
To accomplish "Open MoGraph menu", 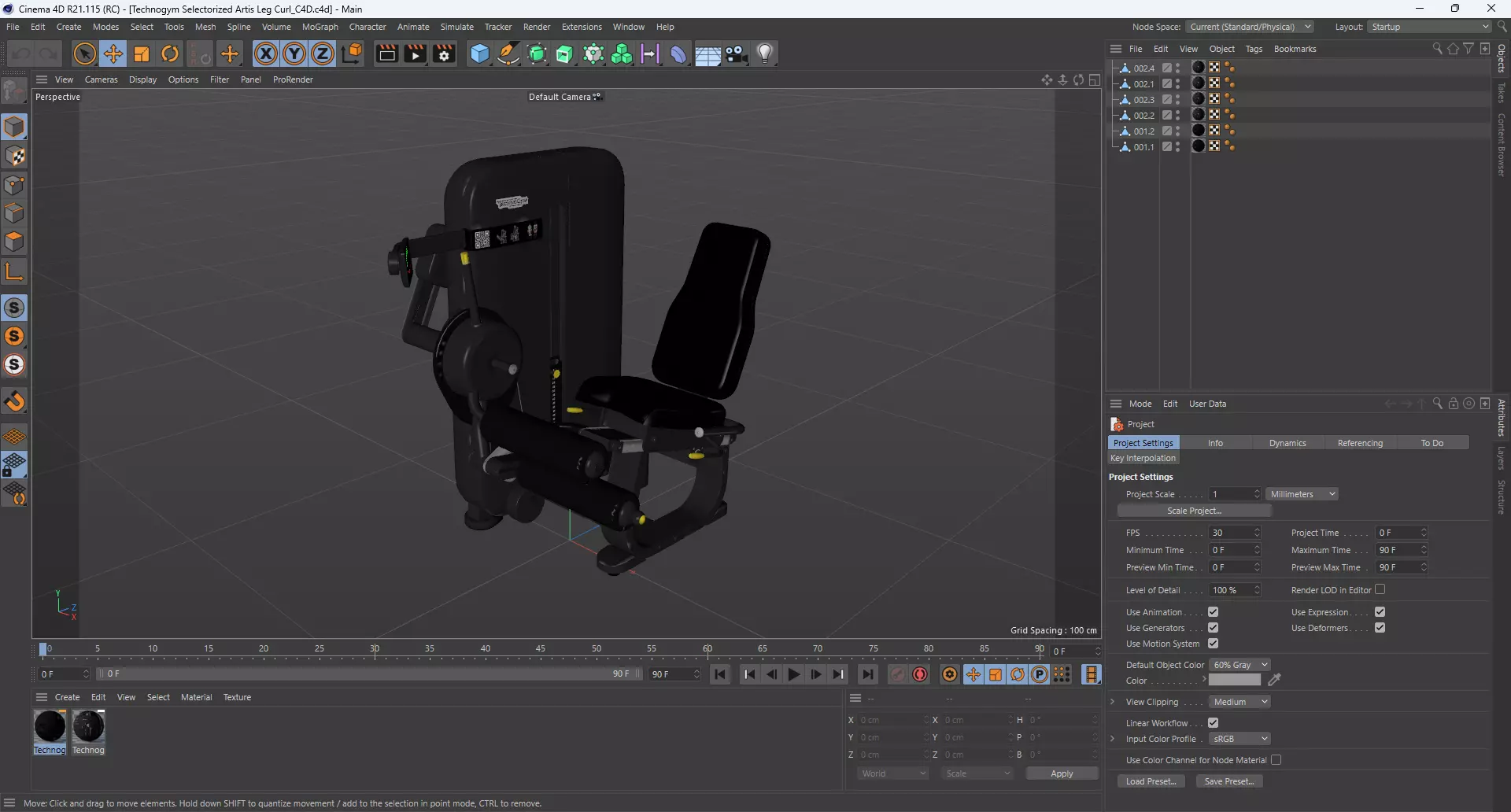I will pyautogui.click(x=320, y=27).
